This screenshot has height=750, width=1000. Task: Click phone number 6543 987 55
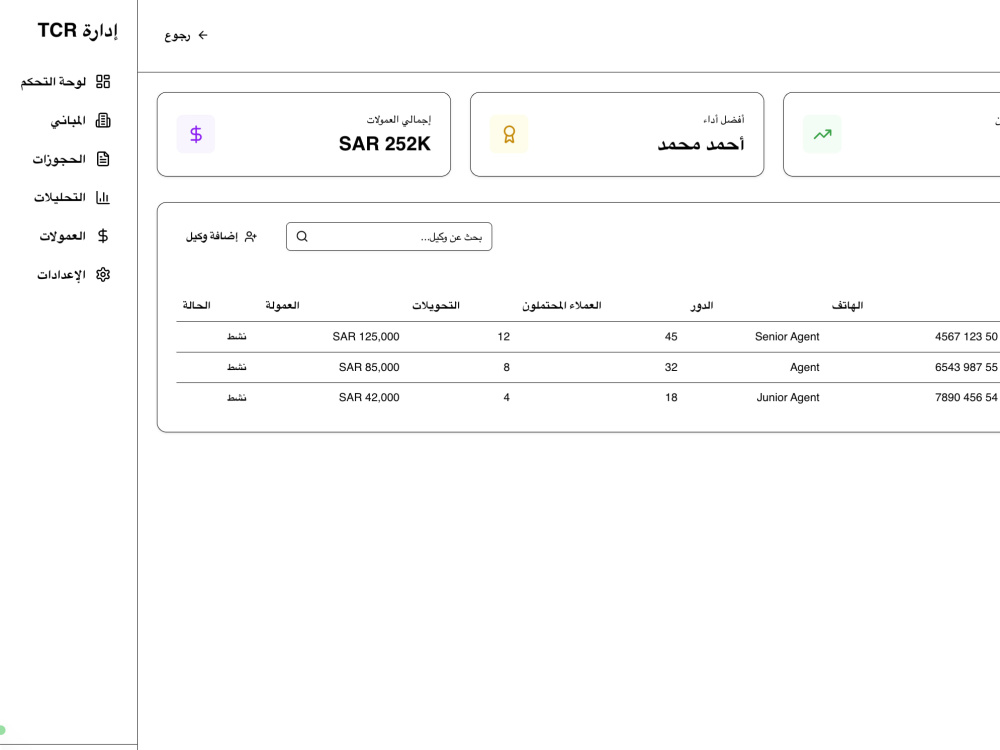pos(966,367)
